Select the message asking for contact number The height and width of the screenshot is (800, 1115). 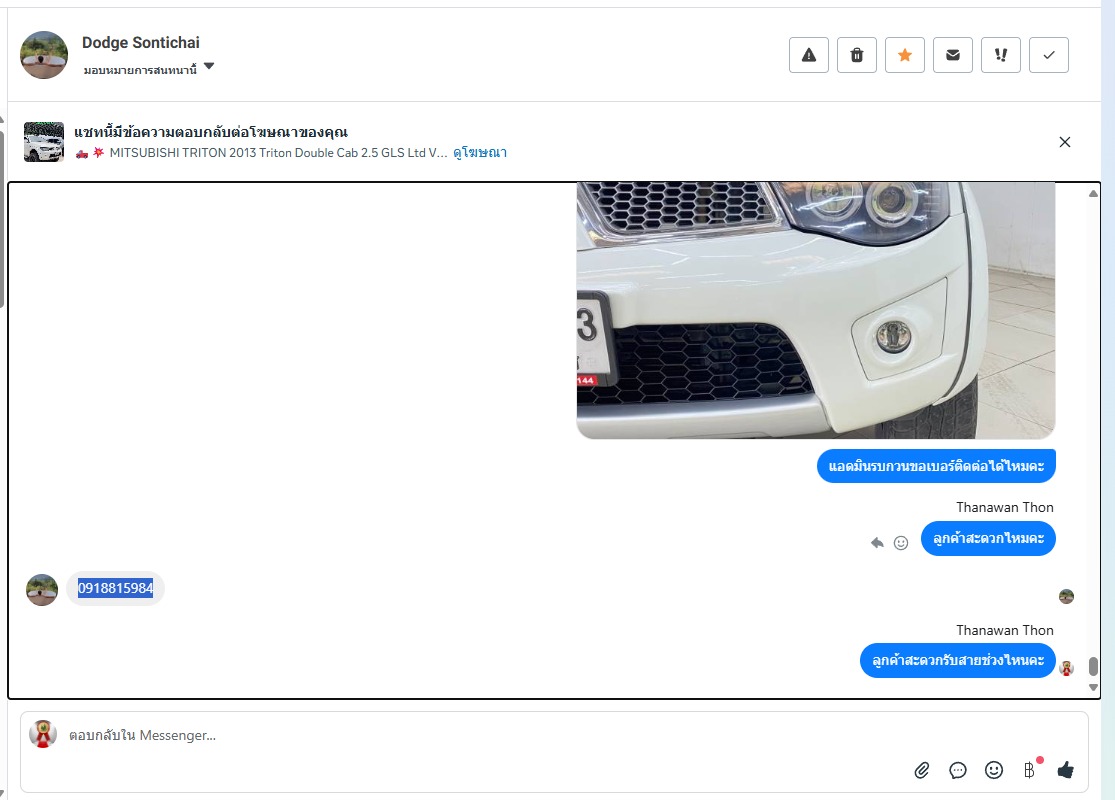point(936,466)
